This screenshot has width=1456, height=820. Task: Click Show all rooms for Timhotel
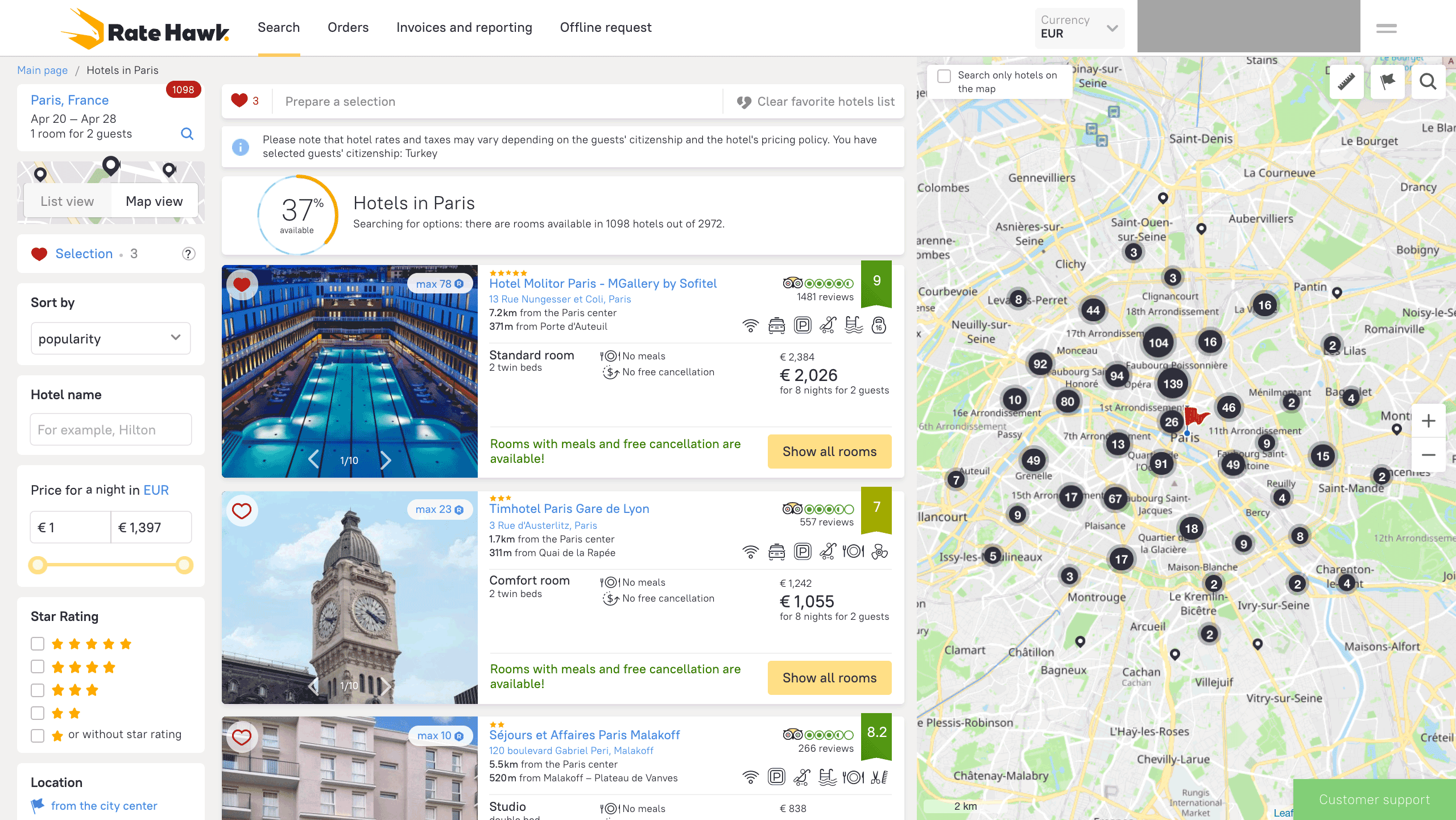[829, 677]
